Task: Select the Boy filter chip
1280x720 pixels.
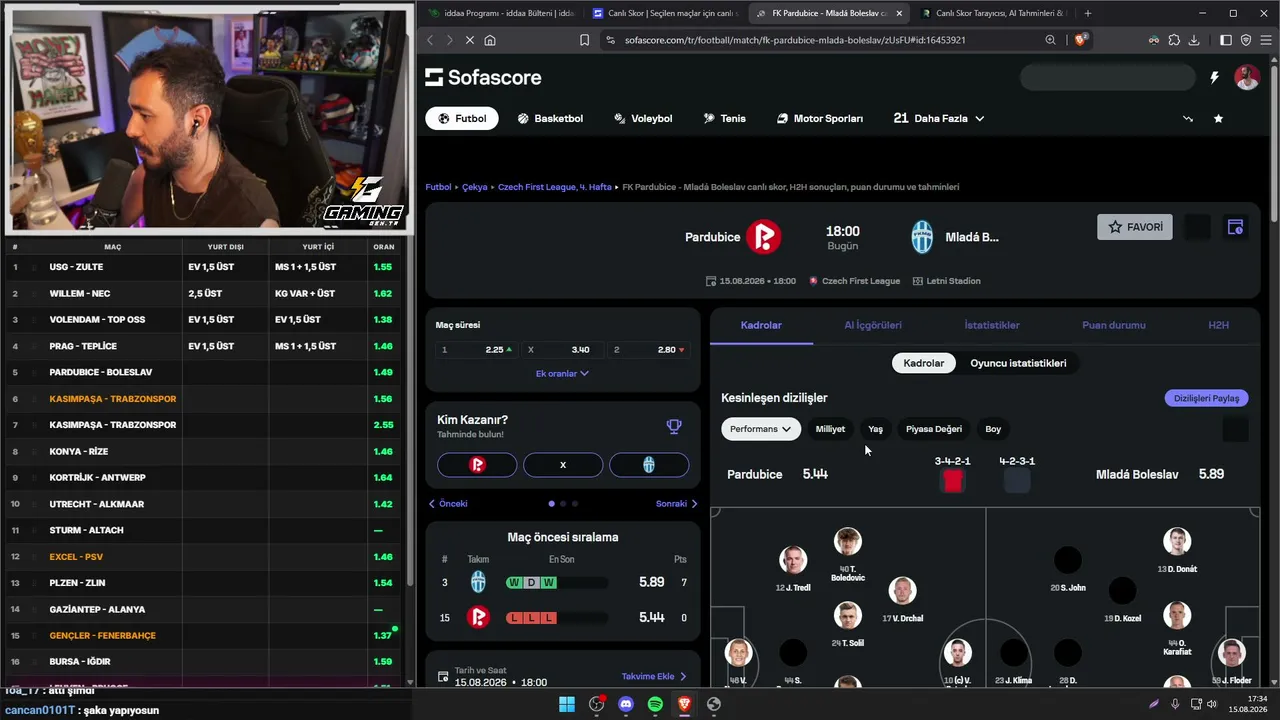Action: [x=993, y=429]
